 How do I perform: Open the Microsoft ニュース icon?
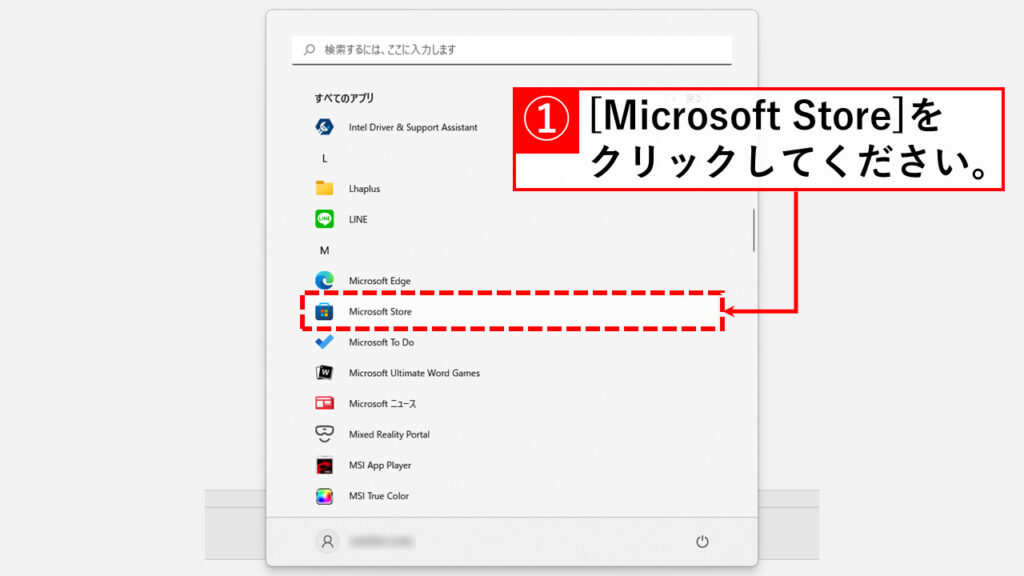tap(324, 404)
